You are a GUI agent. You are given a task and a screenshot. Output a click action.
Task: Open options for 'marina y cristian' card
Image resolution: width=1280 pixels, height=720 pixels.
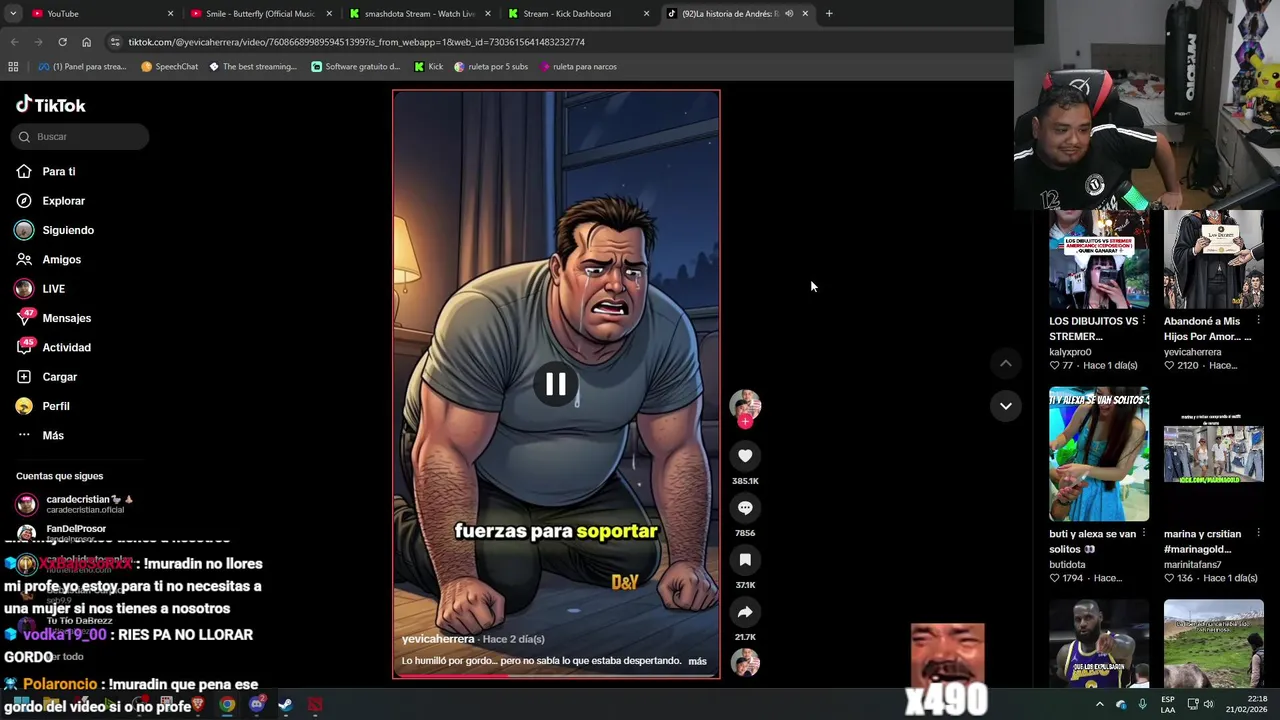(1258, 534)
